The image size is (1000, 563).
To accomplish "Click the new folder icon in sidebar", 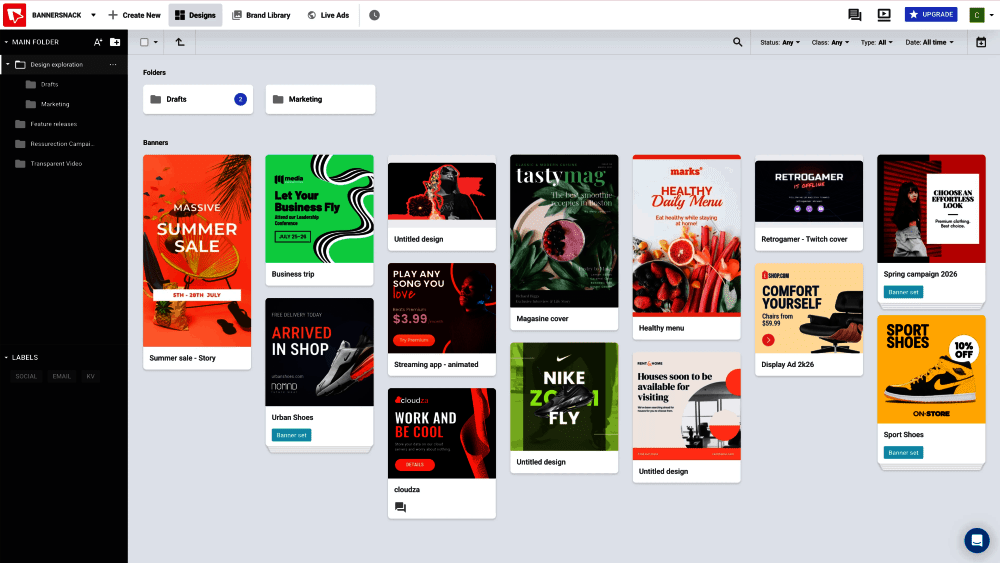I will (x=115, y=42).
